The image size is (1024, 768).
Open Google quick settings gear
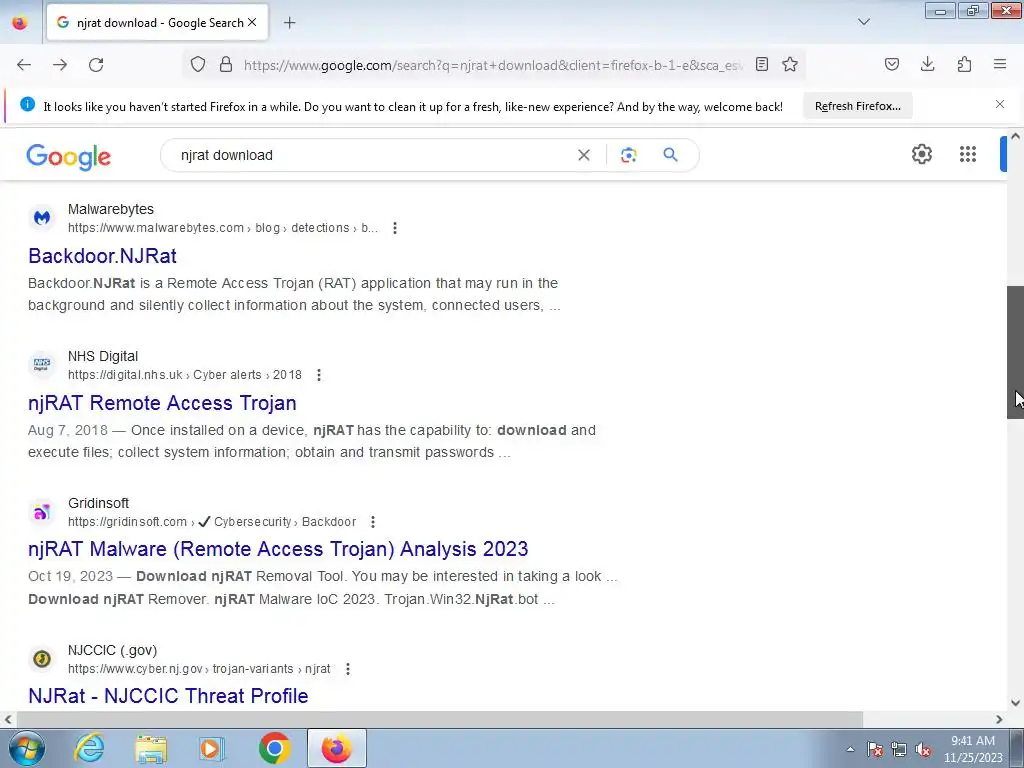pyautogui.click(x=921, y=154)
